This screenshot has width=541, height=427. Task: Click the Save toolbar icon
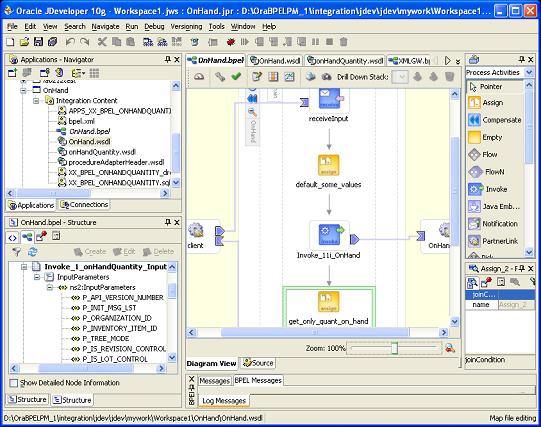pyautogui.click(x=38, y=42)
